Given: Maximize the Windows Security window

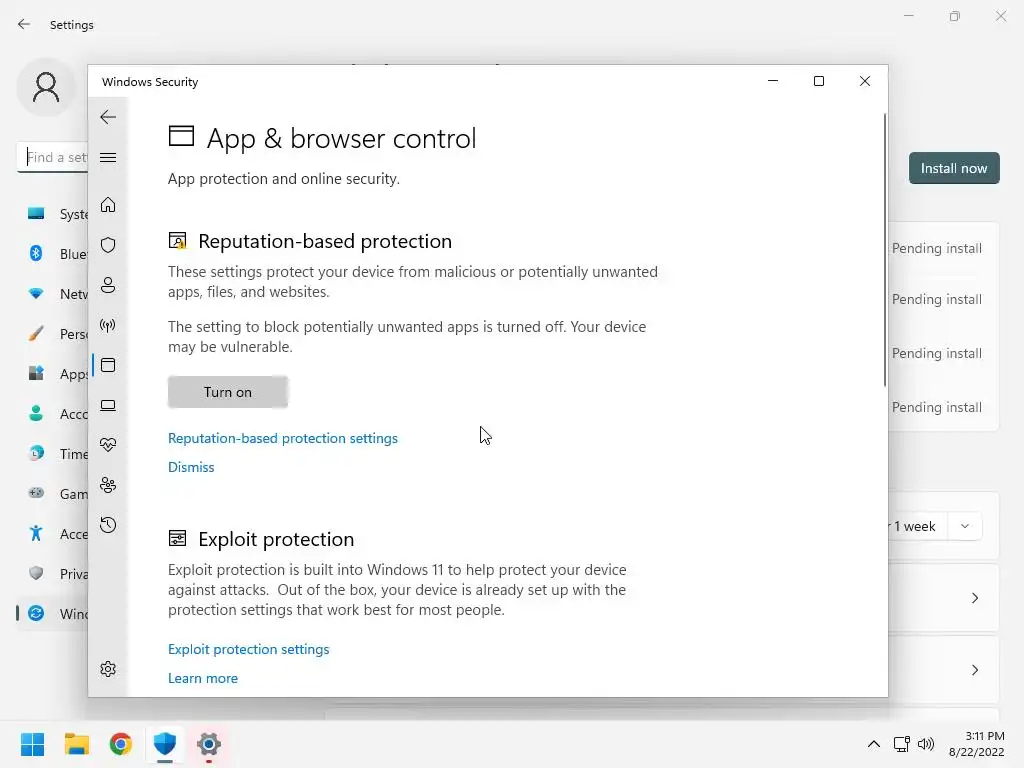Looking at the screenshot, I should [x=819, y=81].
